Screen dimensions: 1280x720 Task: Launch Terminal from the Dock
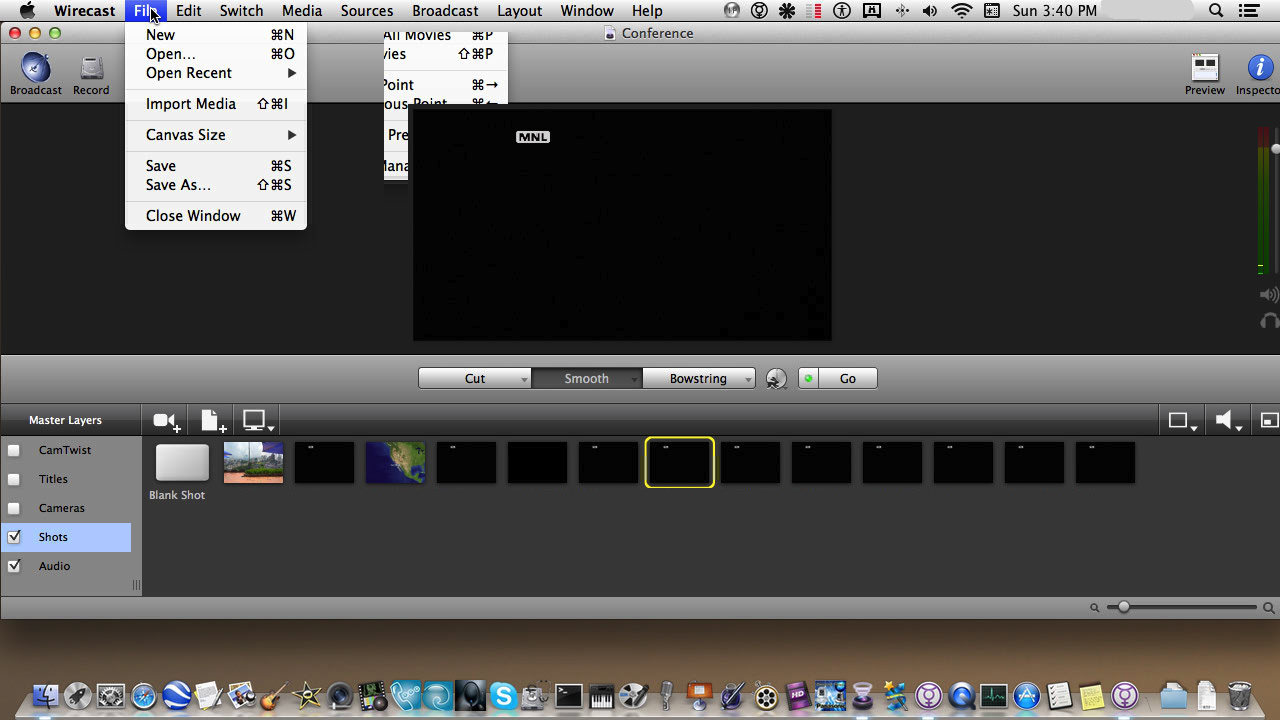pyautogui.click(x=569, y=695)
